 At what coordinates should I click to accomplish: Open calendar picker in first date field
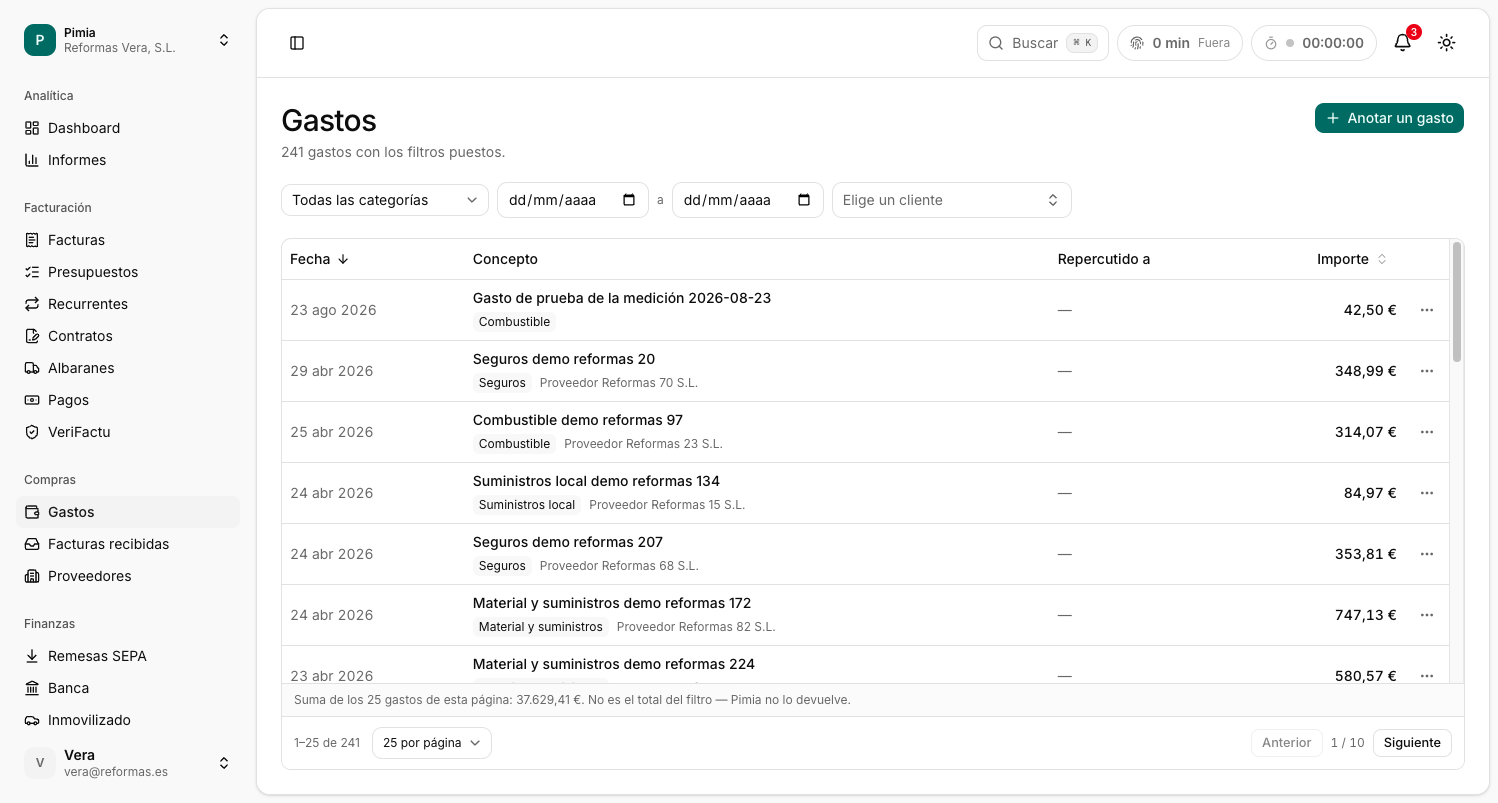pyautogui.click(x=629, y=200)
